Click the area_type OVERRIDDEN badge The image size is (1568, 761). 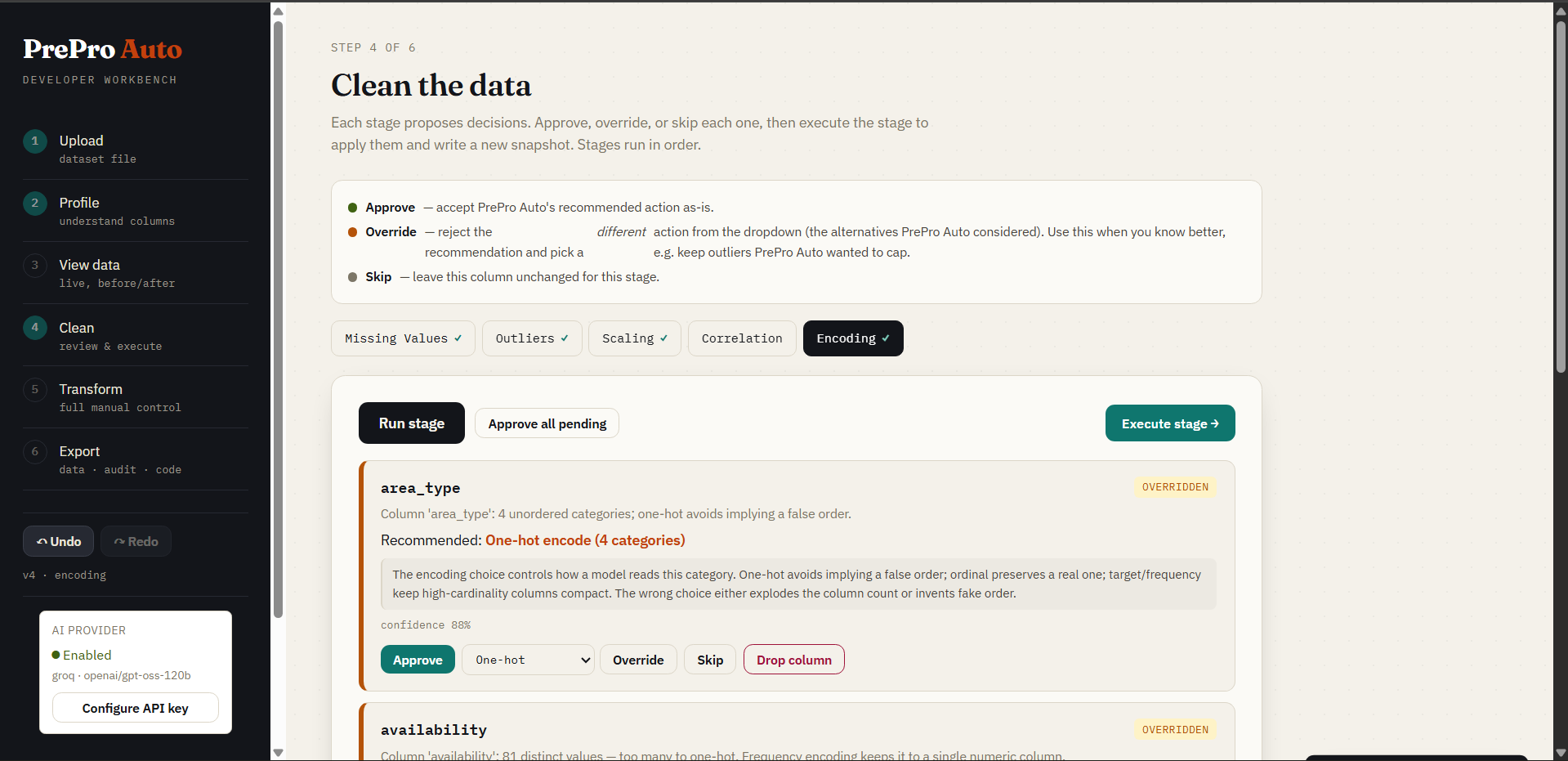click(x=1175, y=487)
